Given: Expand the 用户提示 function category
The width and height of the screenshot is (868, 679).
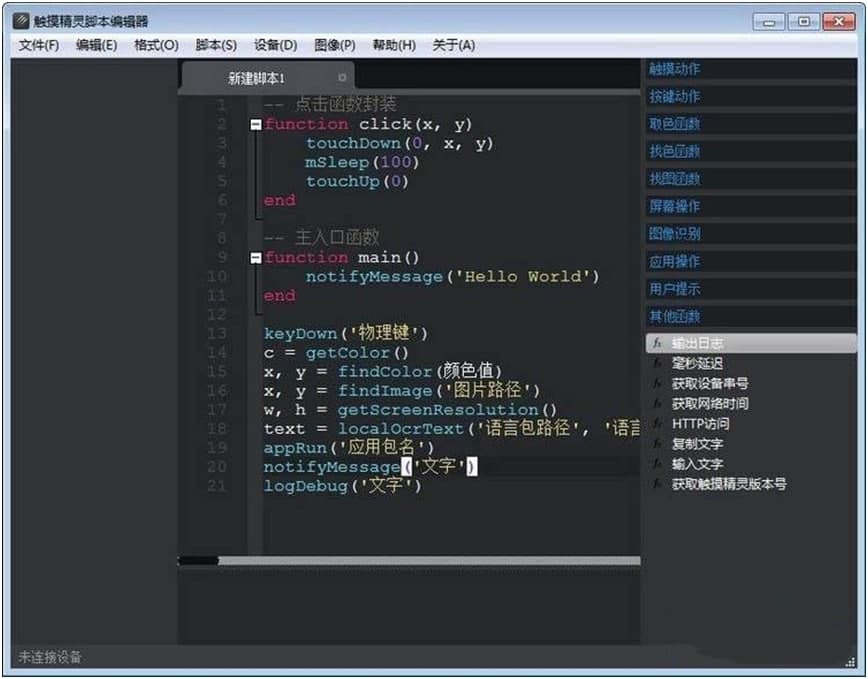Looking at the screenshot, I should (x=751, y=289).
